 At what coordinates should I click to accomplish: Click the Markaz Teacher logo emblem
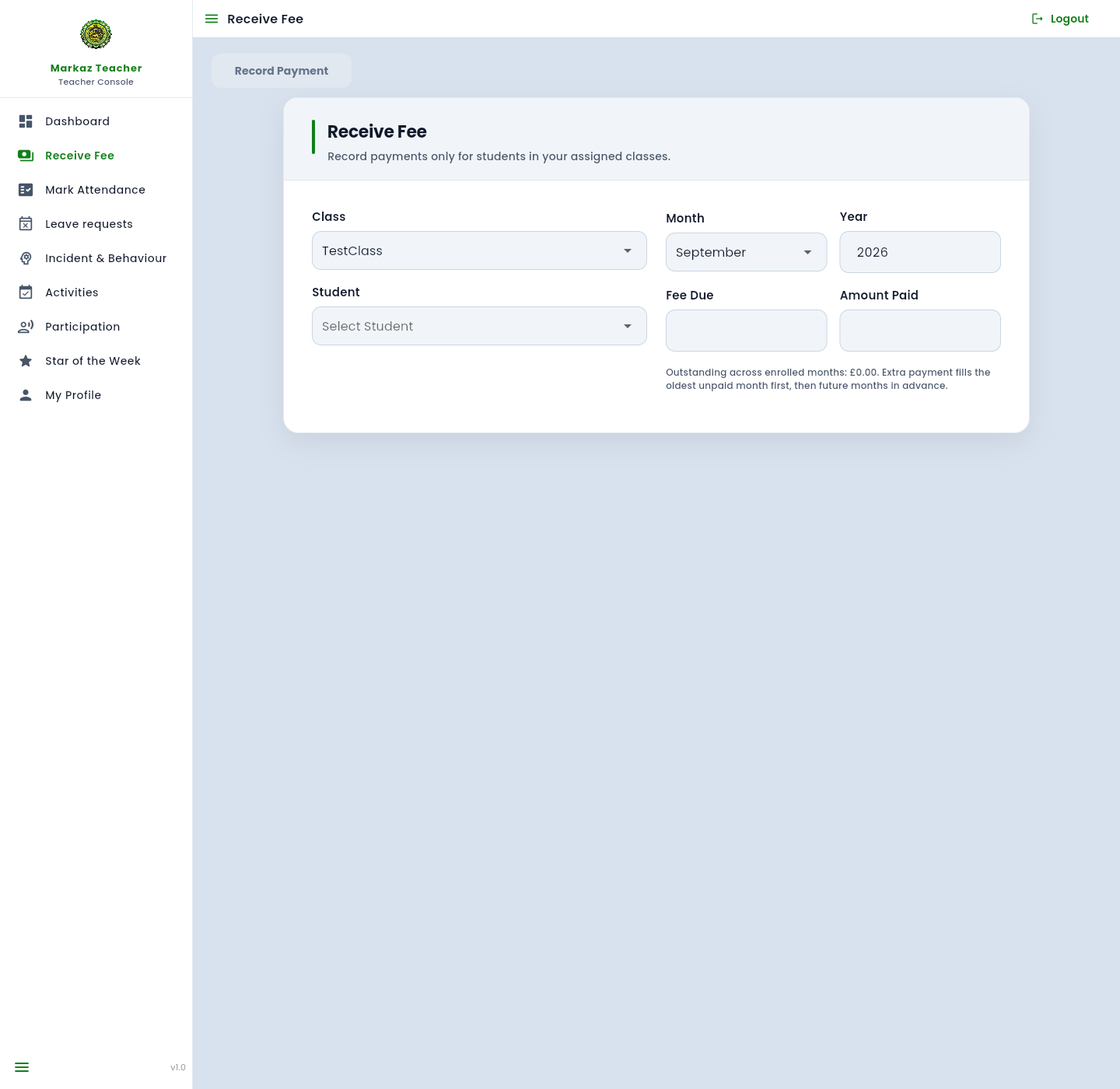point(96,34)
